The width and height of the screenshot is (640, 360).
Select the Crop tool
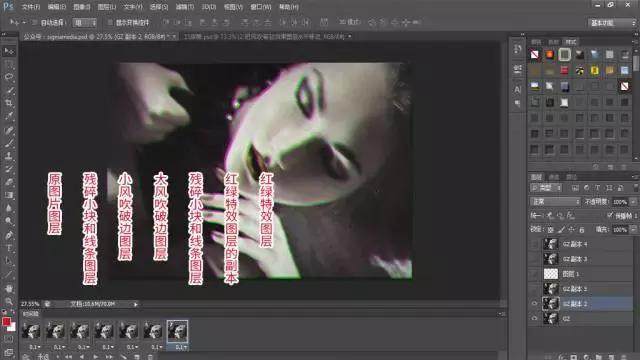coord(9,103)
